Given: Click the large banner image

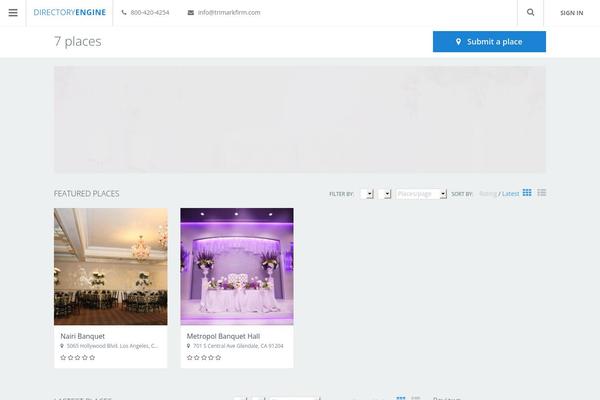Looking at the screenshot, I should click(300, 119).
